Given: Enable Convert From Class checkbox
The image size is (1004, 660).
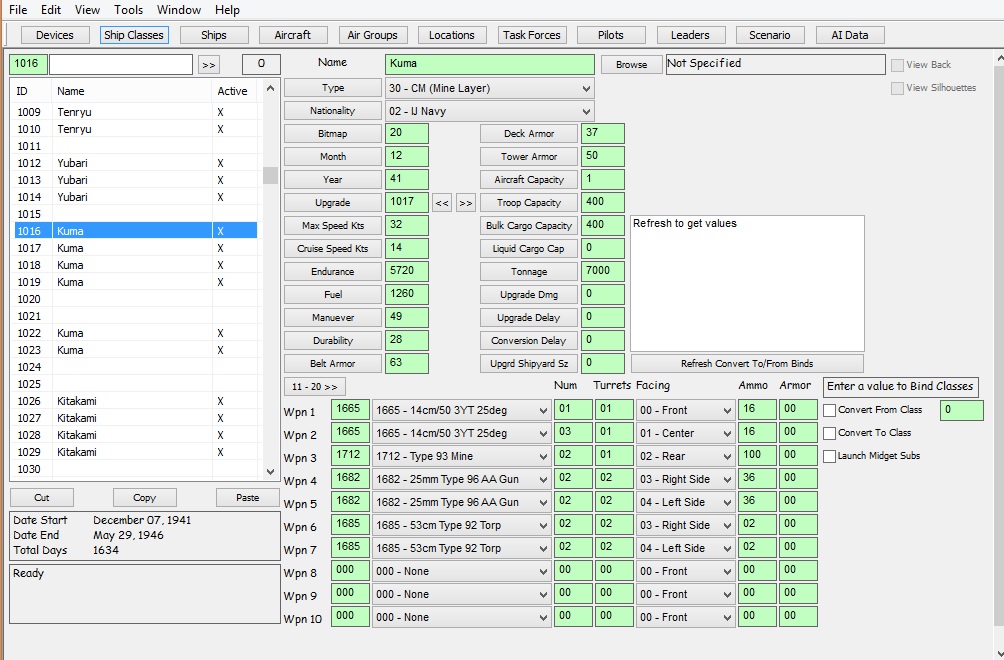Looking at the screenshot, I should pos(830,410).
